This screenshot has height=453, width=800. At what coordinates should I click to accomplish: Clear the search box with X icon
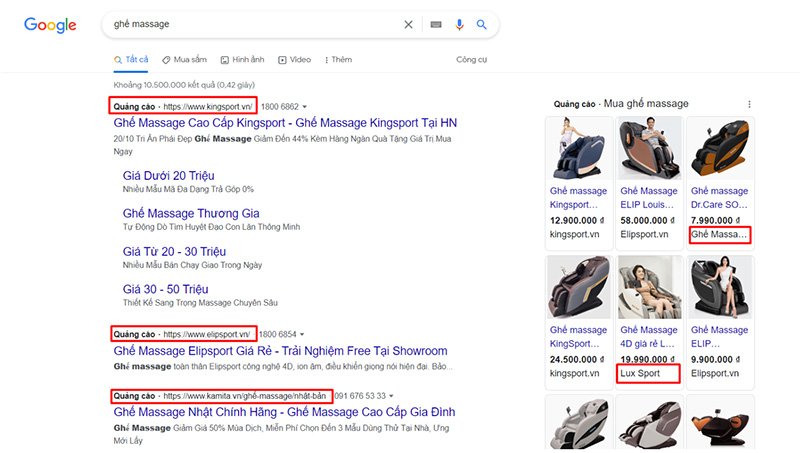click(408, 24)
